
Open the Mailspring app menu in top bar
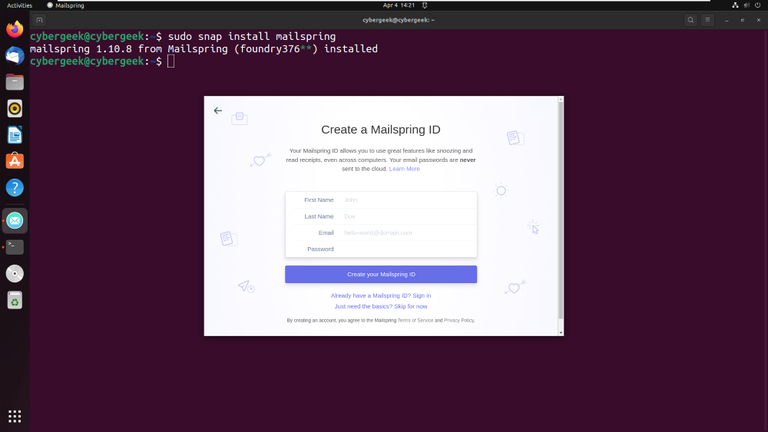point(66,5)
